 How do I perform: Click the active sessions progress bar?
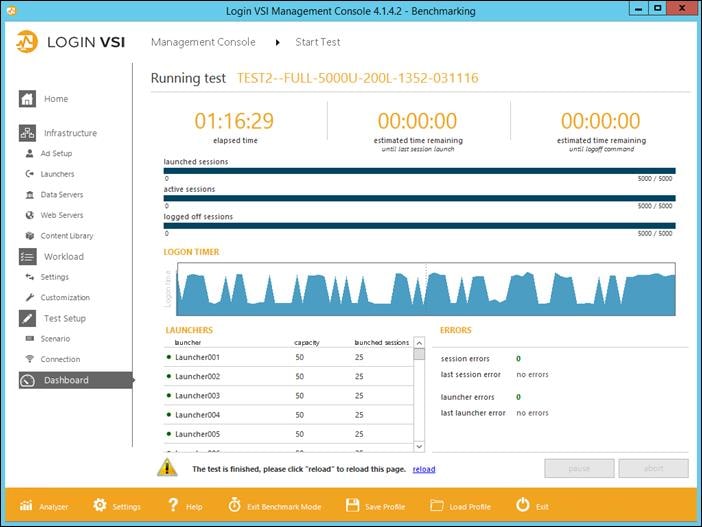click(419, 198)
